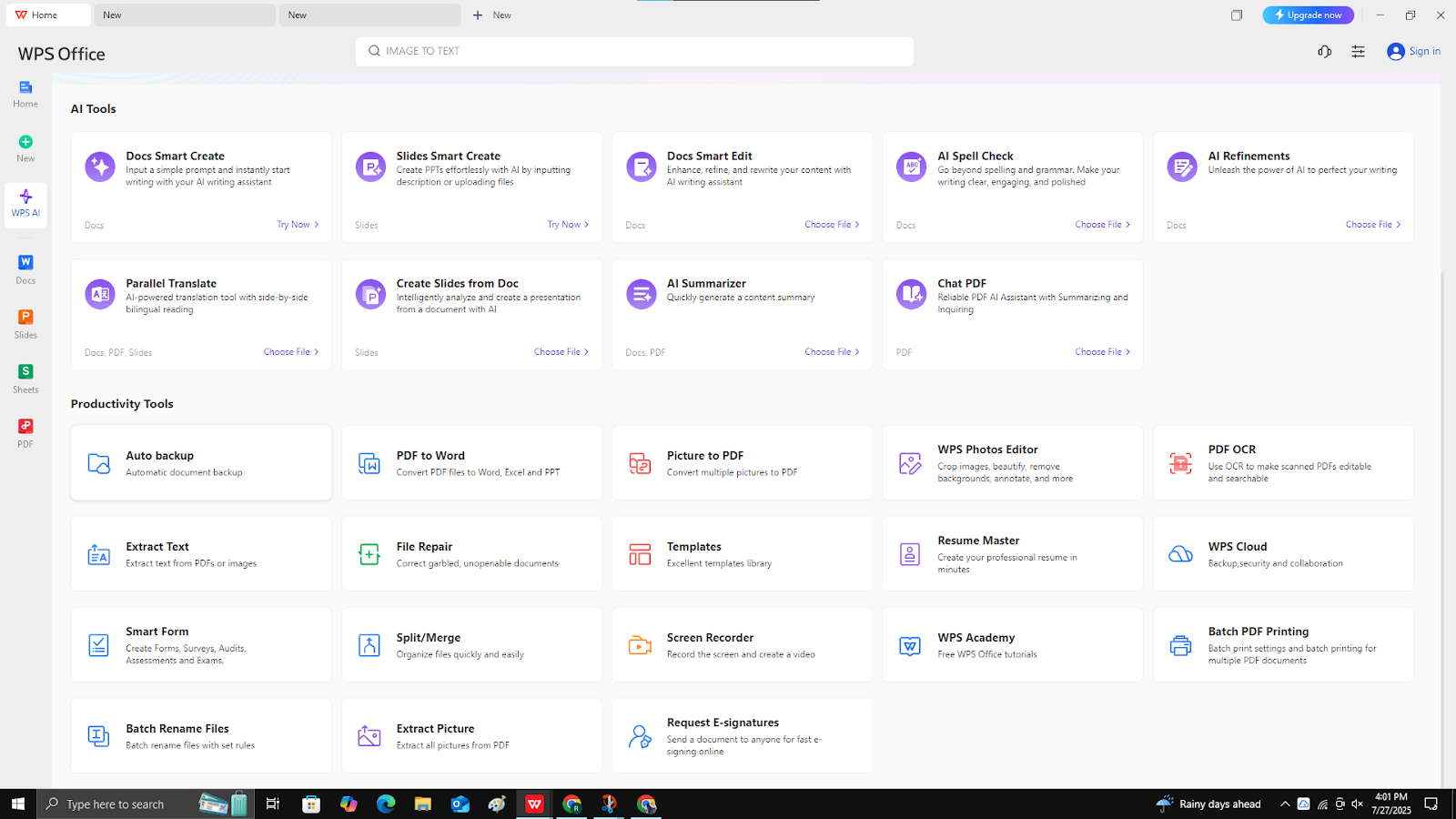Click Choose File under AI Summarizer

pos(832,352)
